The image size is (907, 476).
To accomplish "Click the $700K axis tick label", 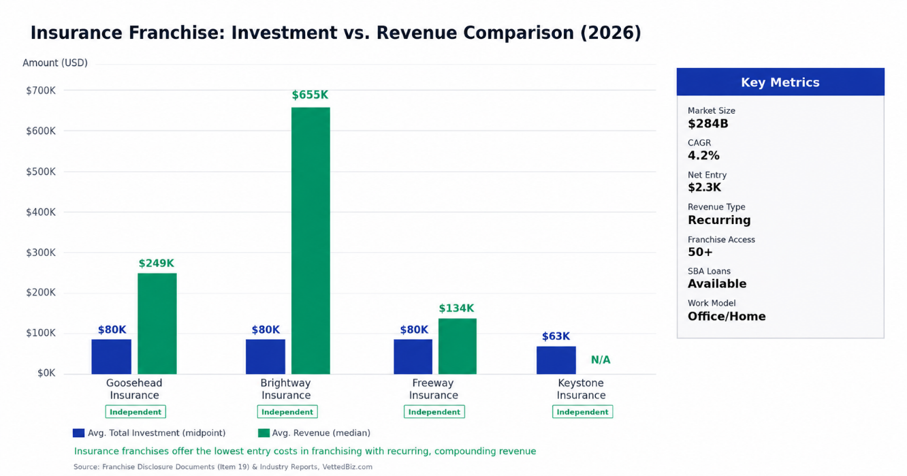I will [x=41, y=90].
